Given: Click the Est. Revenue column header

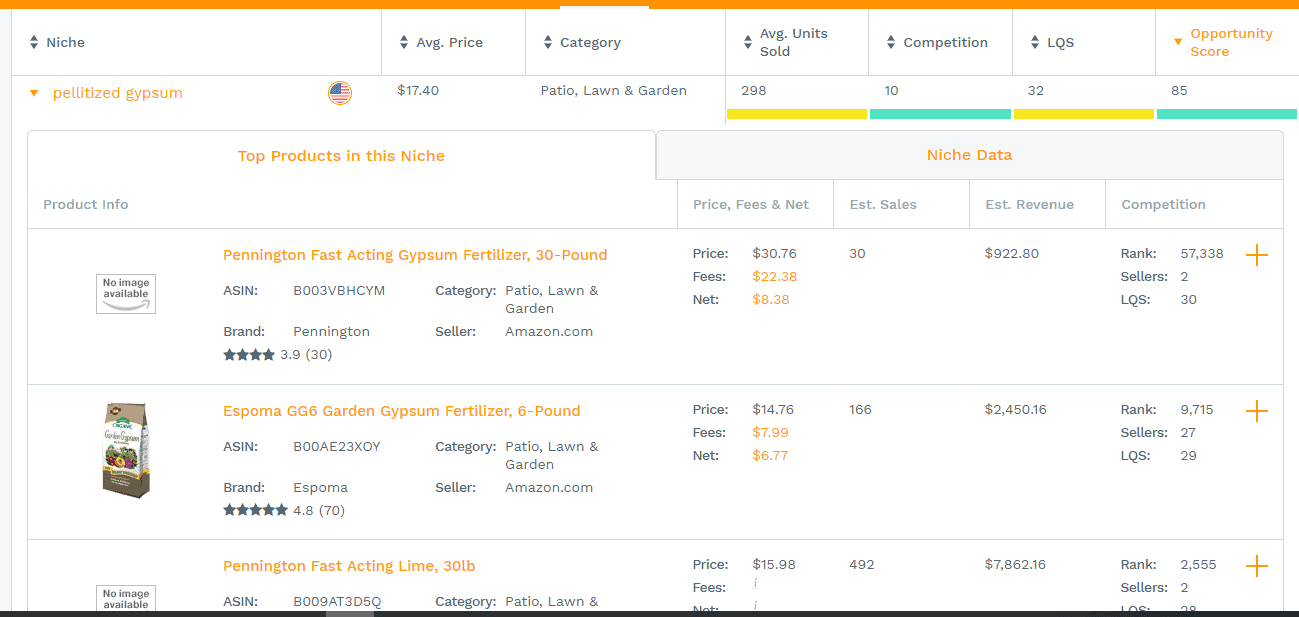Looking at the screenshot, I should coord(1030,205).
